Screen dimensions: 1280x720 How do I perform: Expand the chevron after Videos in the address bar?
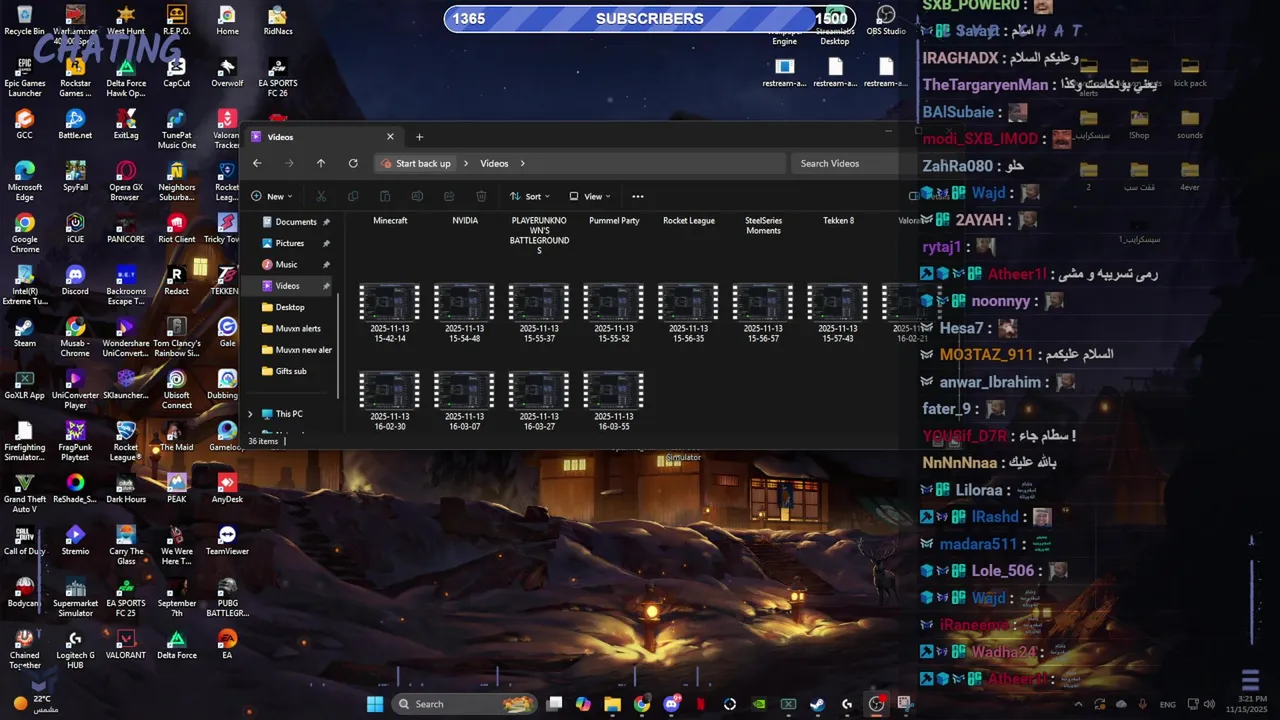(522, 163)
